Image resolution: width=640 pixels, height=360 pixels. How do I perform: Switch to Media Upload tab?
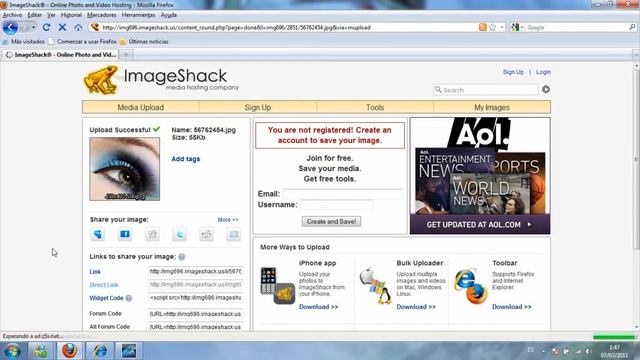pyautogui.click(x=140, y=107)
